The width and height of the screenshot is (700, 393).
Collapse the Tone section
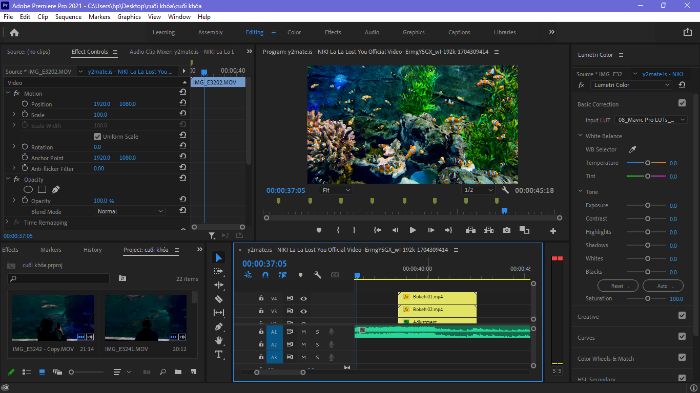pos(580,191)
